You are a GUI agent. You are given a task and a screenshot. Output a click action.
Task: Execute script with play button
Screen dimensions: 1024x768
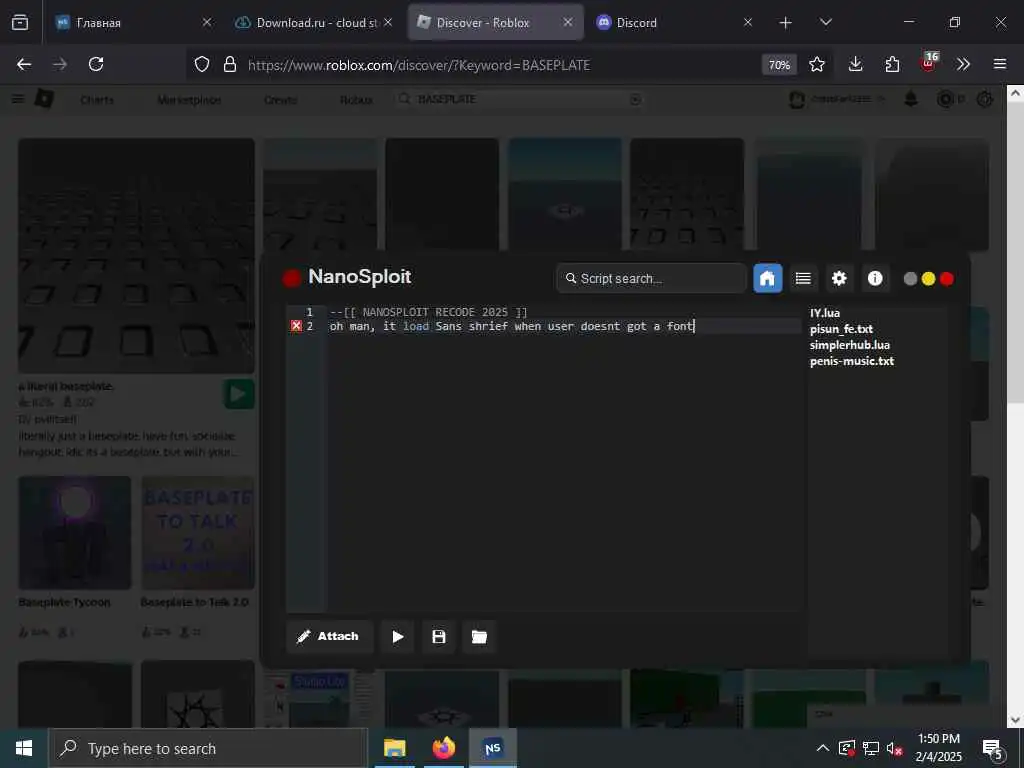pyautogui.click(x=398, y=636)
